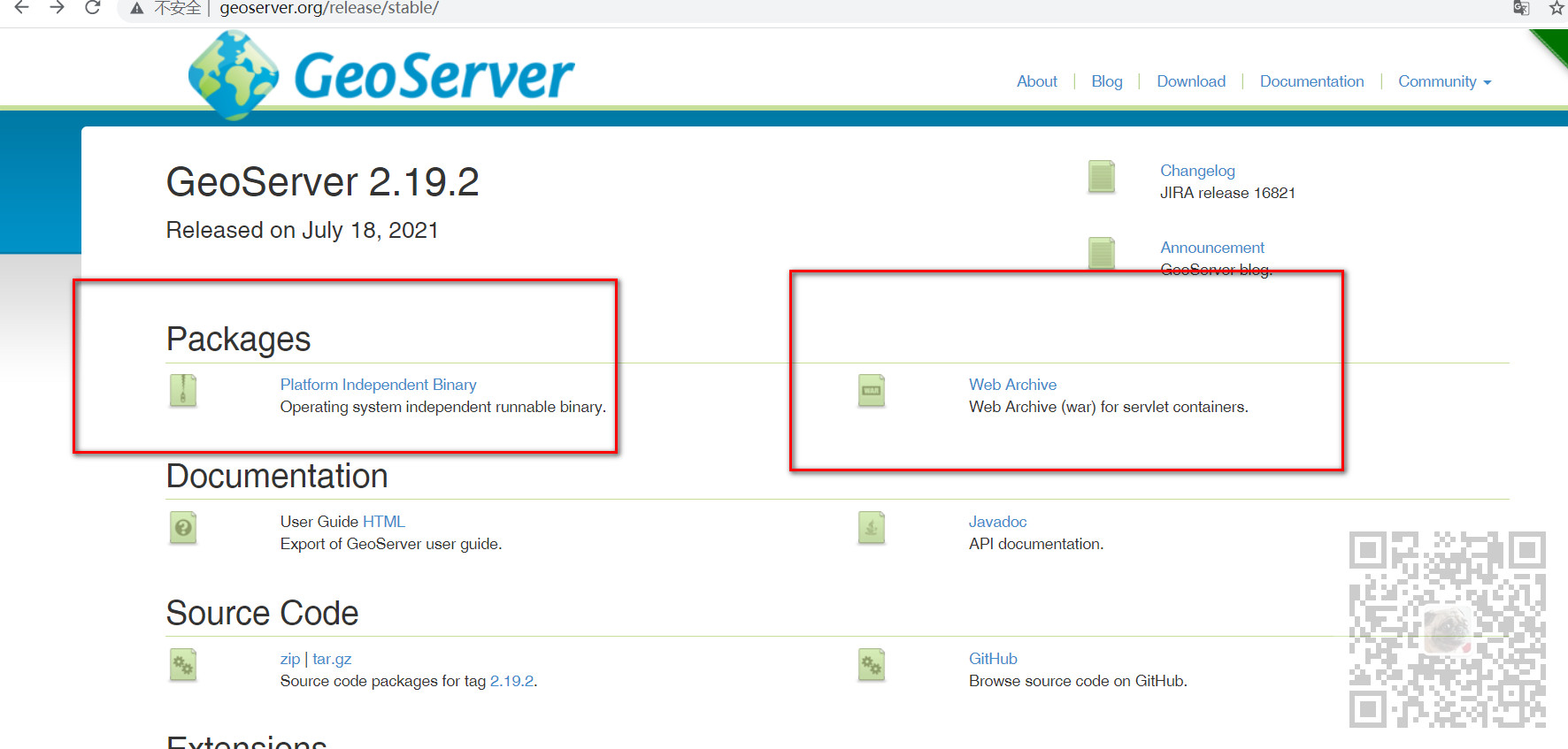Click the Web Archive WAR icon
Screen dimensions: 1568x749
pos(872,391)
